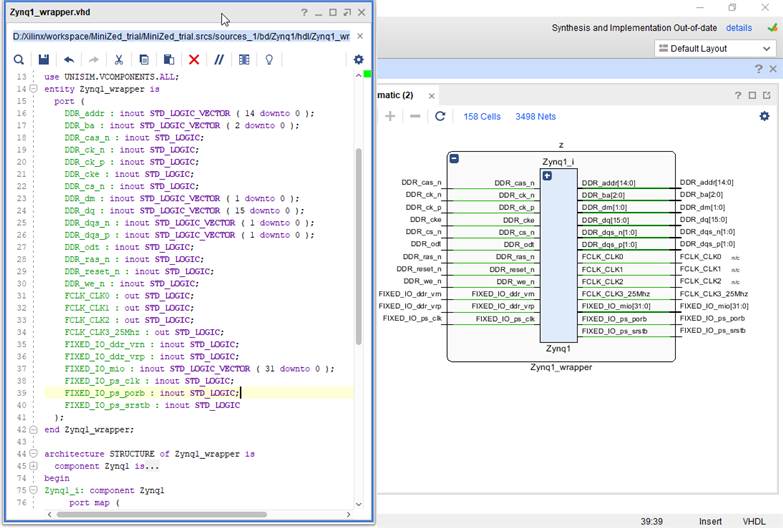Collapse architecture STRUCTURE fold
Screen dimensions: 783x528
point(33,454)
